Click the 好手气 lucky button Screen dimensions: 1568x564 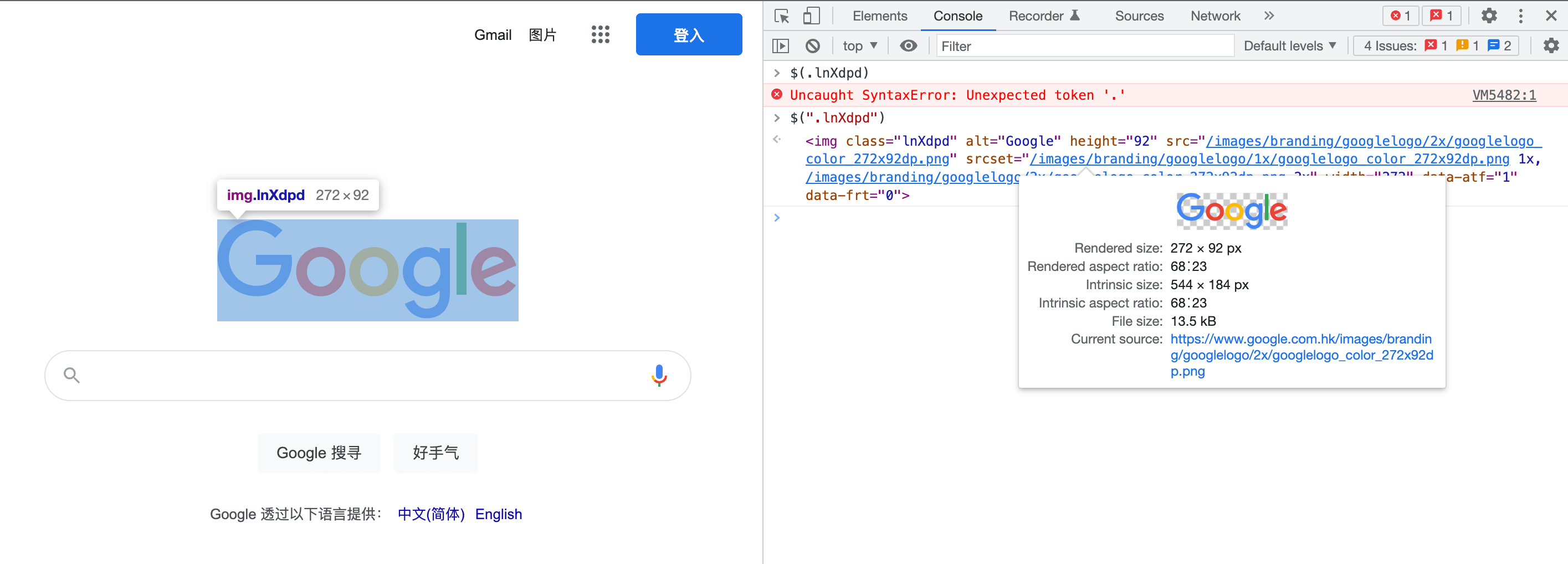pyautogui.click(x=435, y=453)
